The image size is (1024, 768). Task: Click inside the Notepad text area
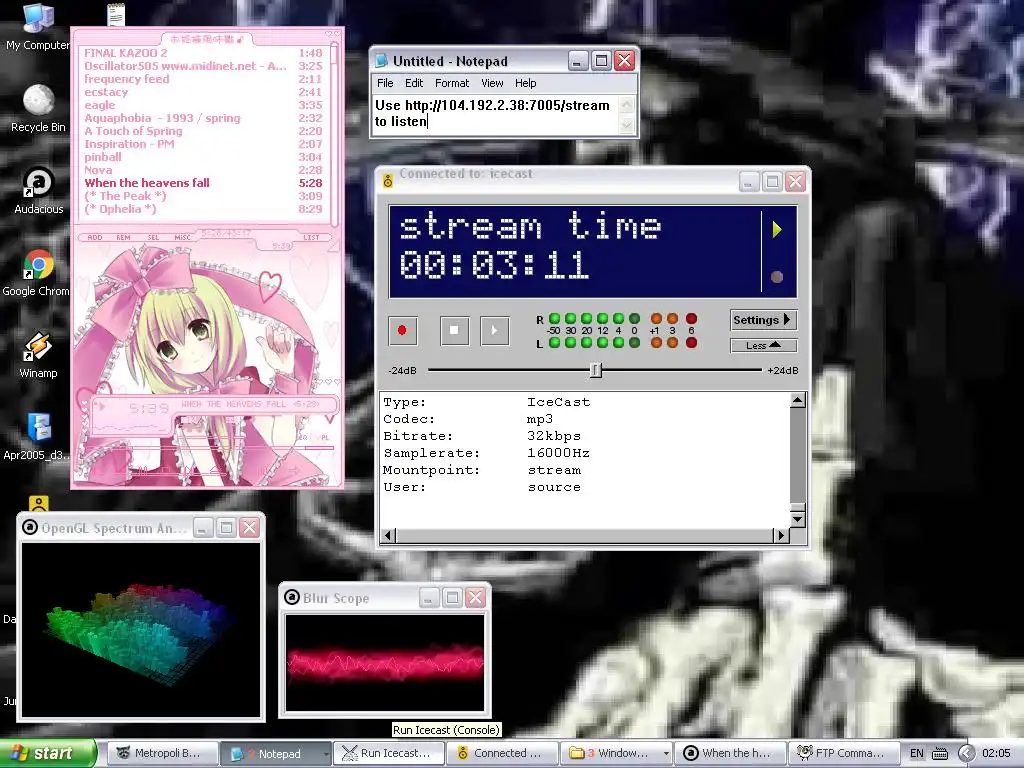pos(494,114)
